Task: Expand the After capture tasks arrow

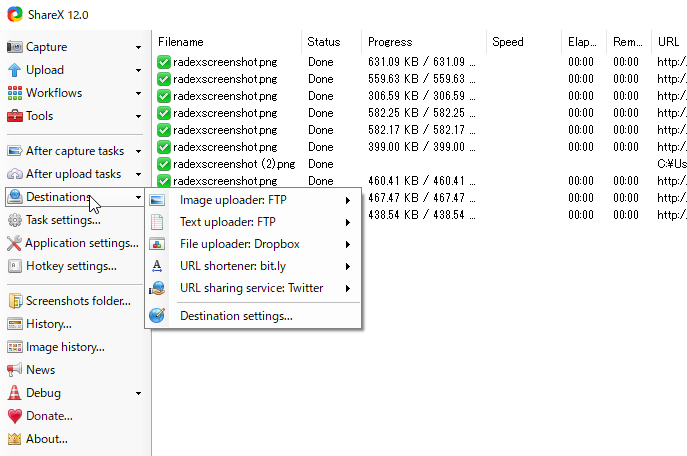Action: click(x=138, y=151)
